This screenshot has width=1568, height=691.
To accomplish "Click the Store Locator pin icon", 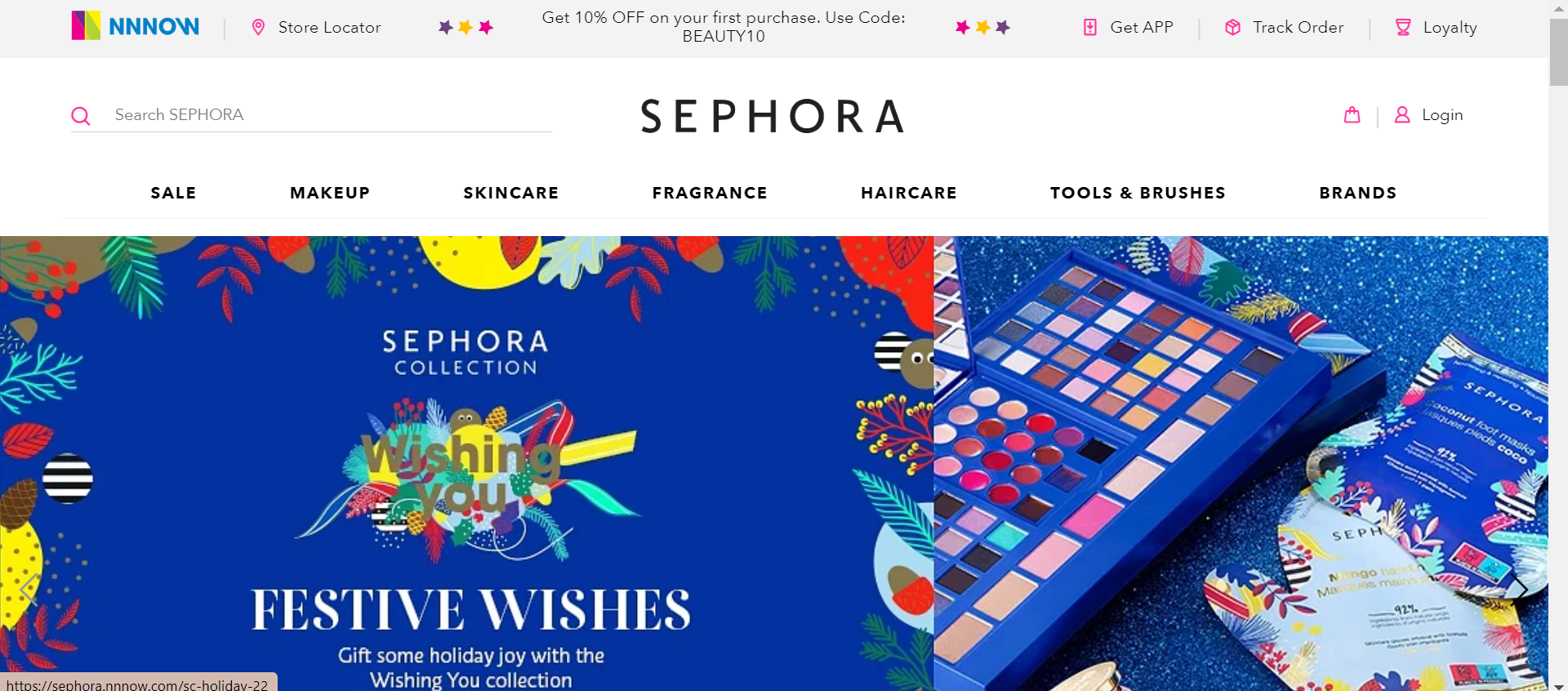I will (258, 28).
